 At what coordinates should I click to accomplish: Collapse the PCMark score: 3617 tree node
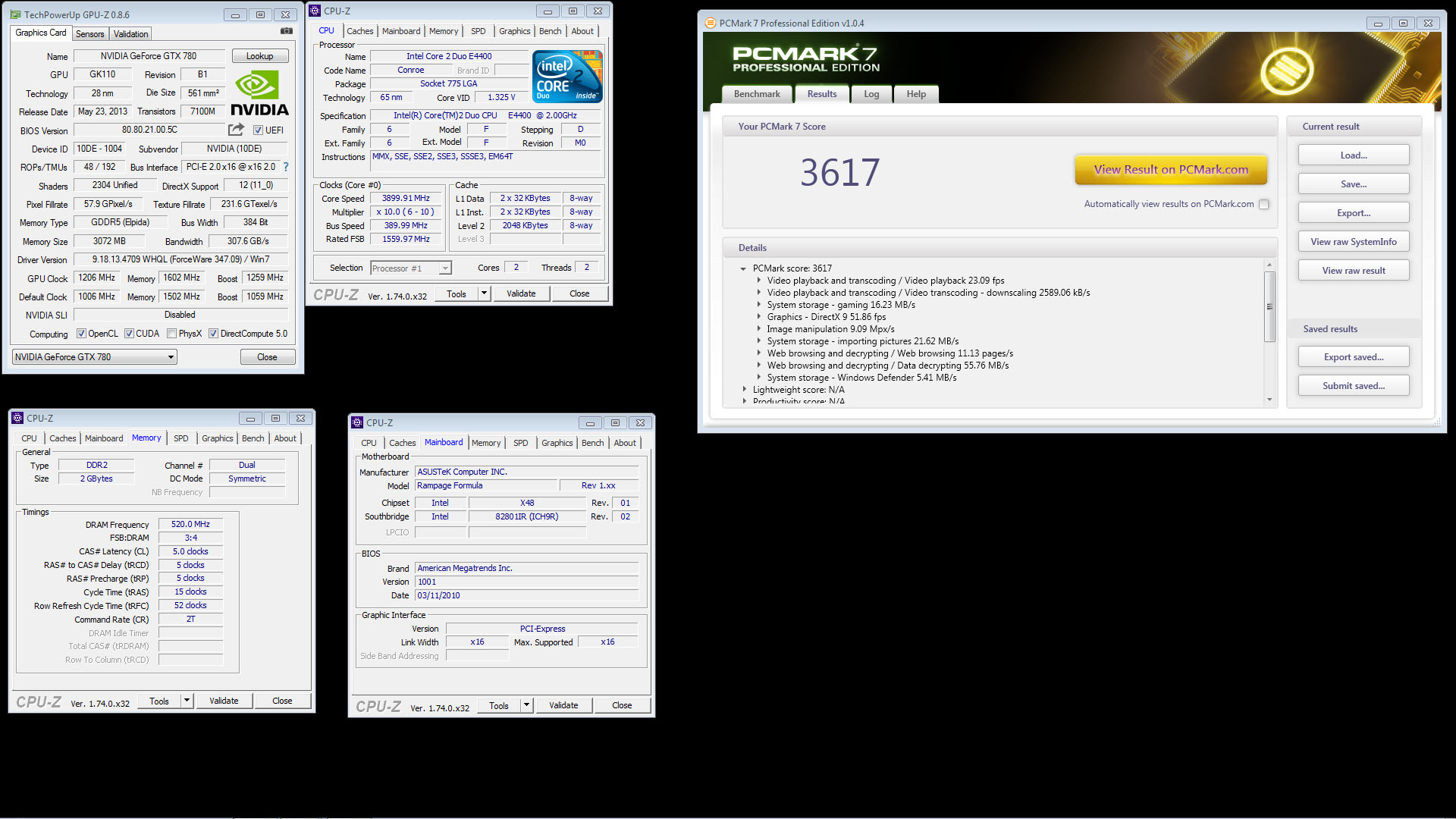click(743, 268)
